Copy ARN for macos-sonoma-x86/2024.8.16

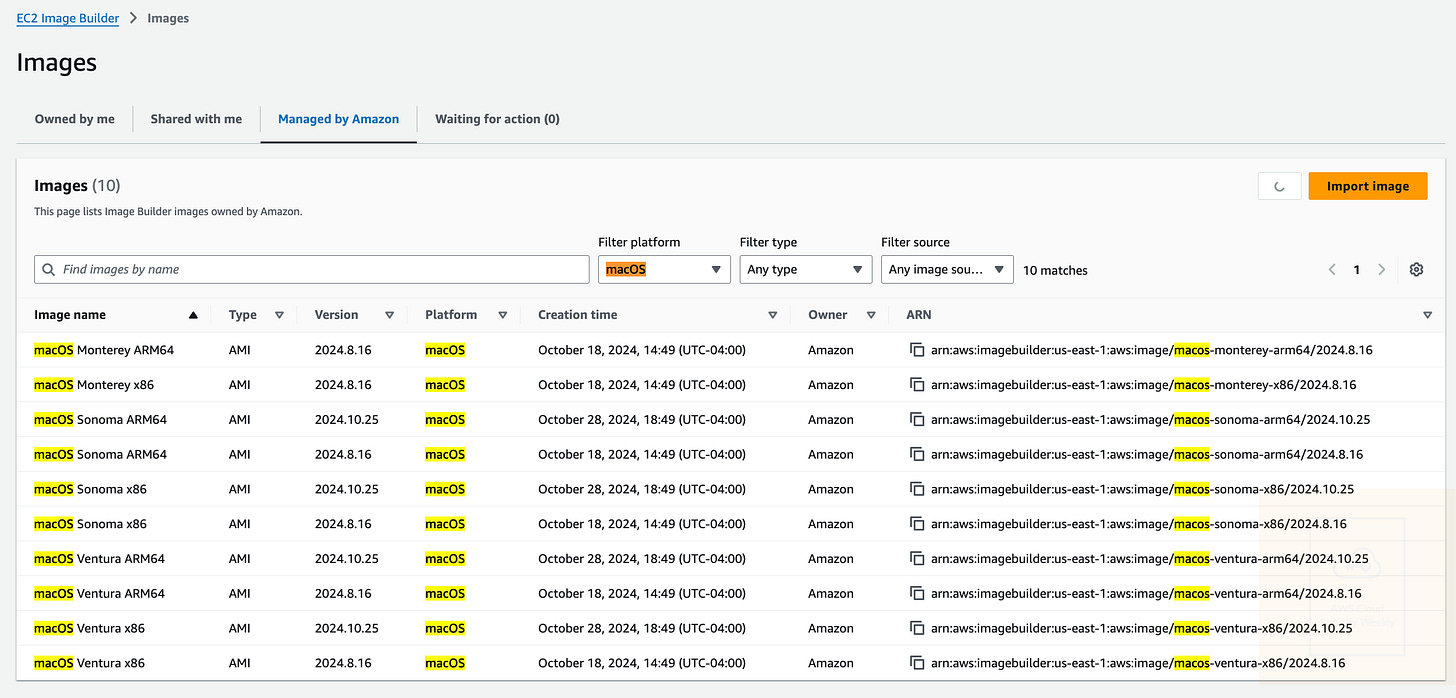coord(916,524)
